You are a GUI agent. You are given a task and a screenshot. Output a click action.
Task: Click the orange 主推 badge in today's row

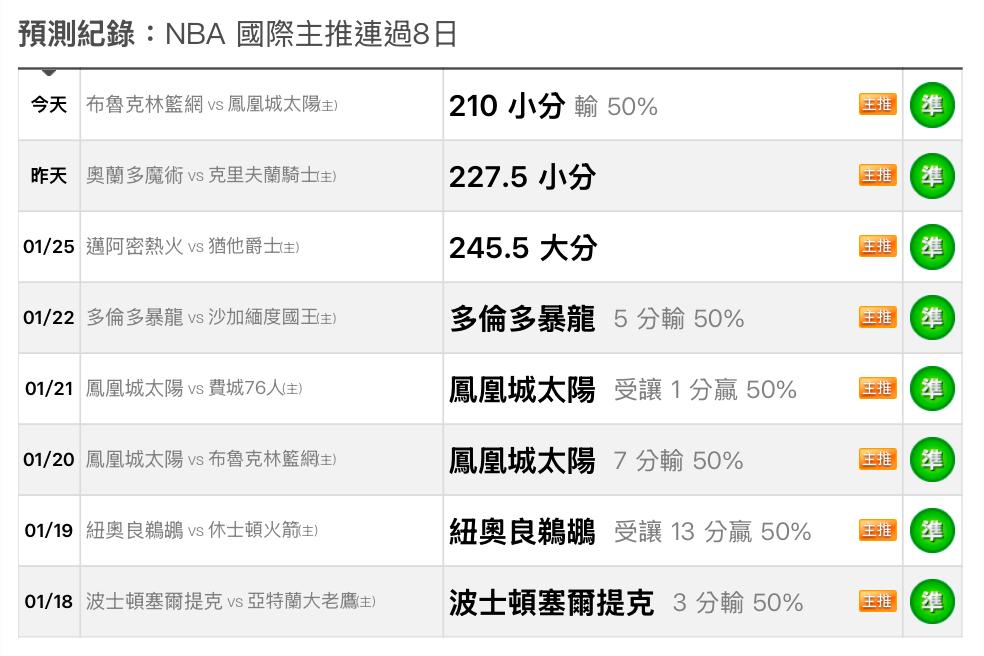tap(877, 105)
